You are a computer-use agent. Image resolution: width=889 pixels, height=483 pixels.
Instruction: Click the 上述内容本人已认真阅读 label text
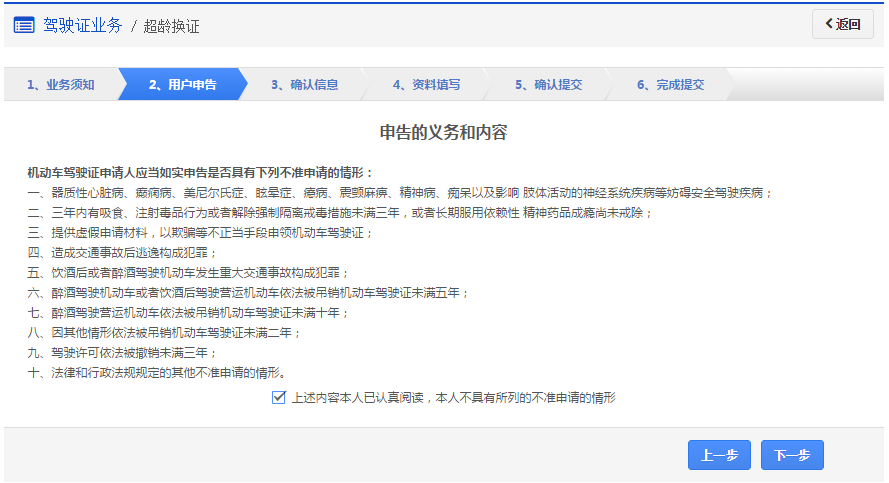coord(452,398)
